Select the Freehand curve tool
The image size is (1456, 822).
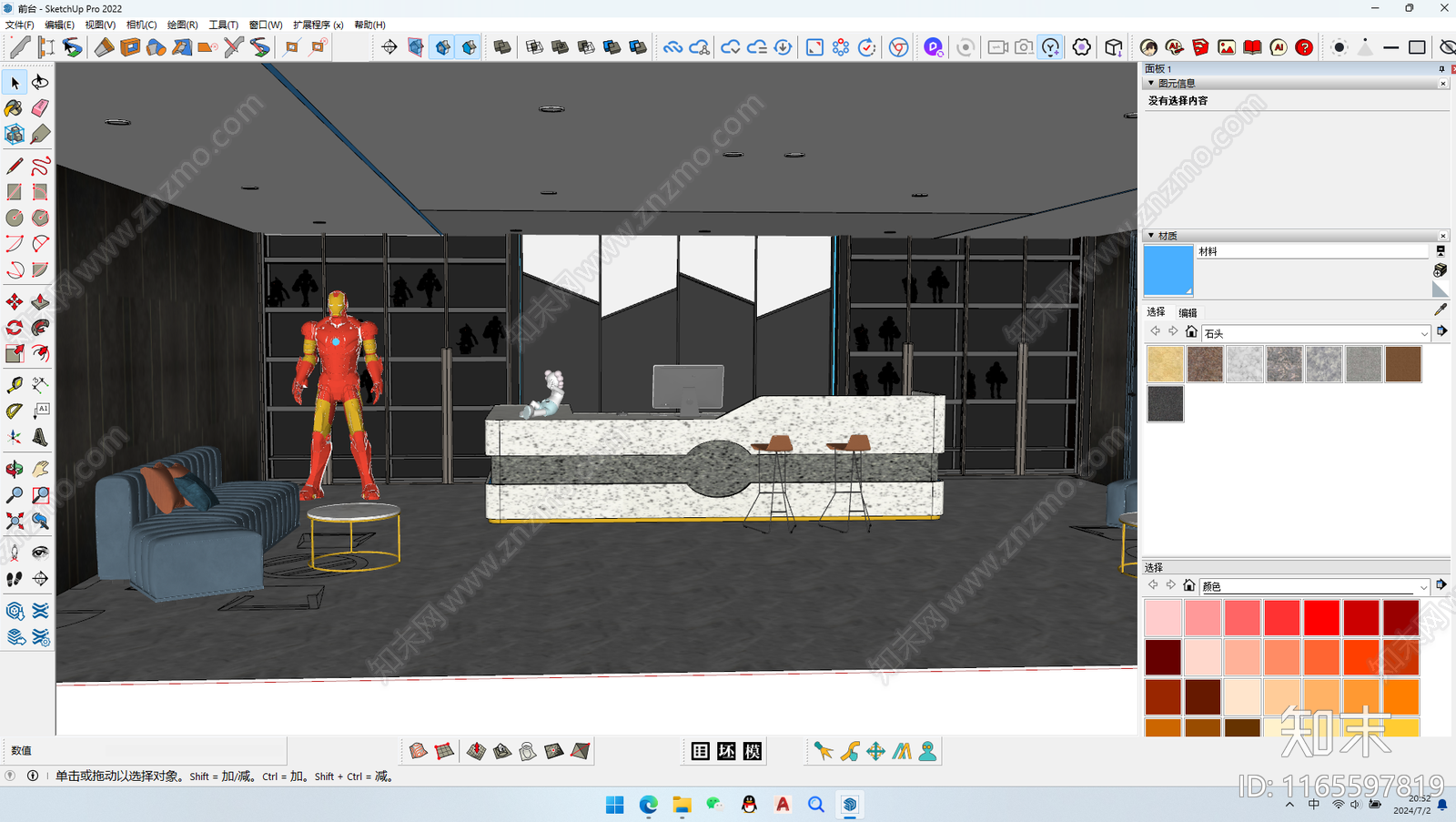click(40, 166)
